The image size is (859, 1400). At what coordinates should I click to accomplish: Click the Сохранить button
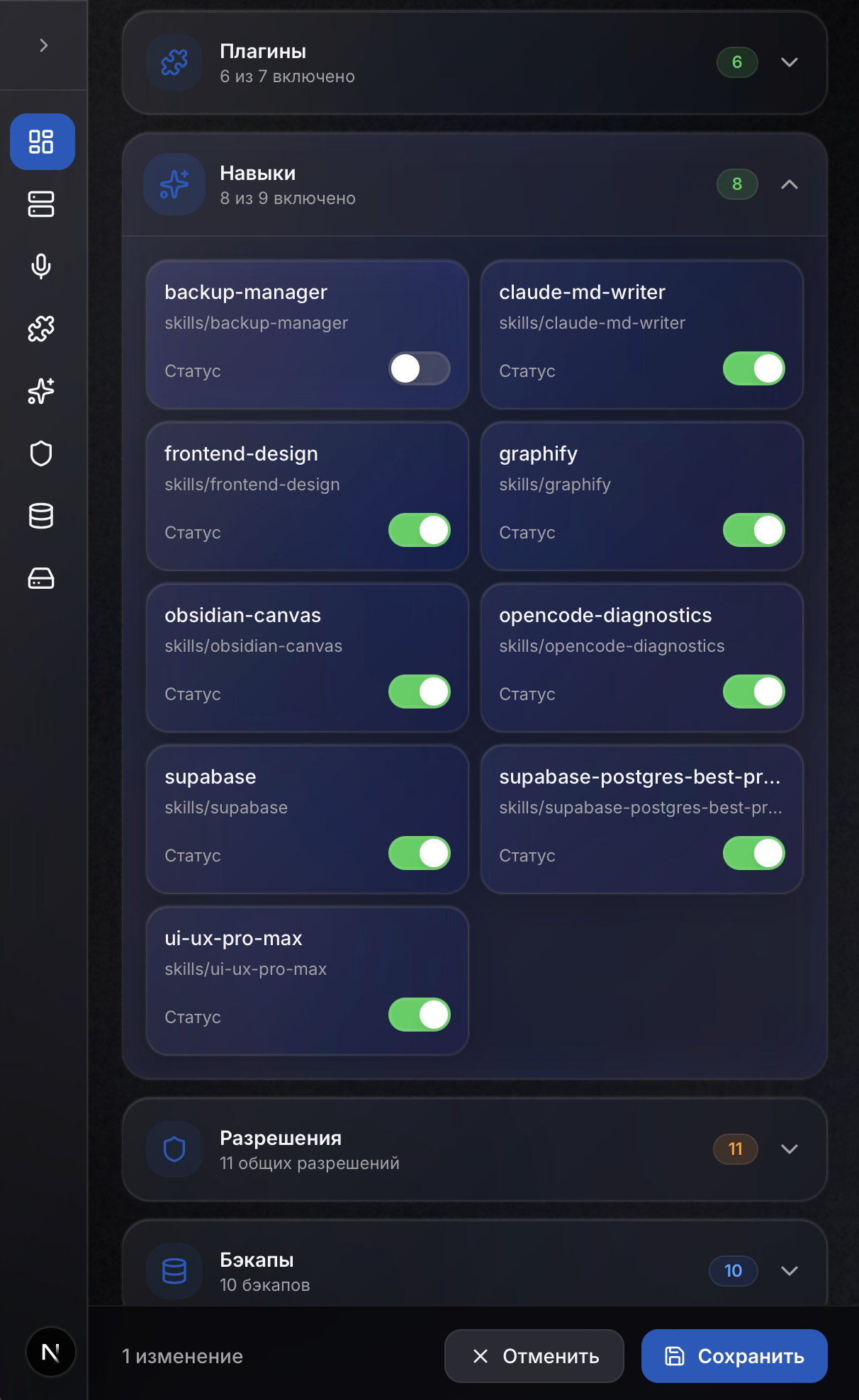pyautogui.click(x=734, y=1356)
